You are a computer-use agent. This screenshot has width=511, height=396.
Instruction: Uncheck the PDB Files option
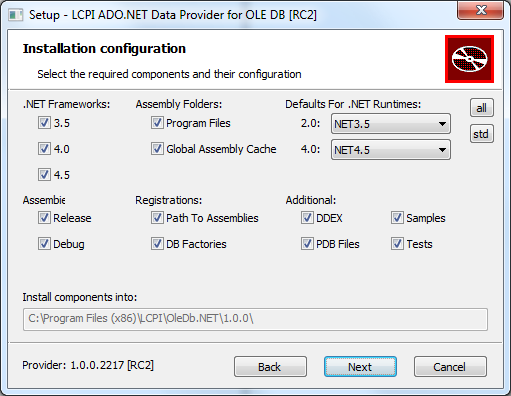[x=307, y=244]
